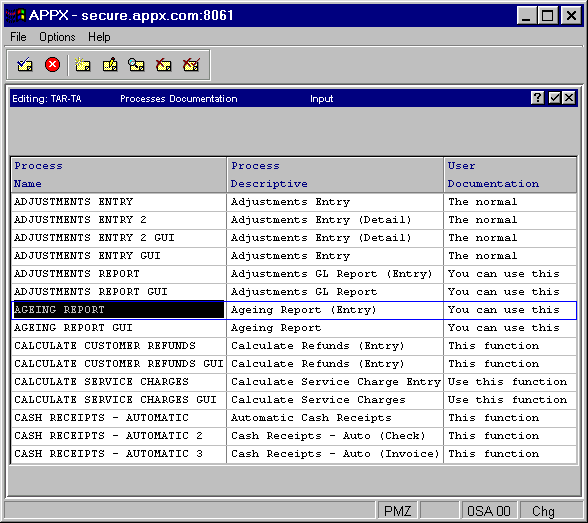
Task: Click the Automatic Cash Receipts descriptive cell
Action: 335,418
